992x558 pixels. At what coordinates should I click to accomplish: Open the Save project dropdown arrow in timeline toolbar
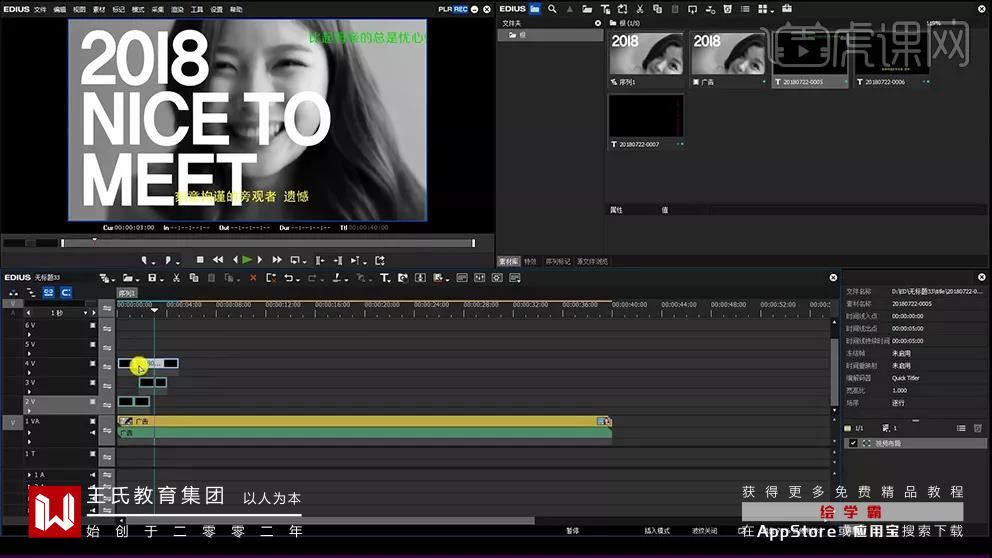point(162,280)
